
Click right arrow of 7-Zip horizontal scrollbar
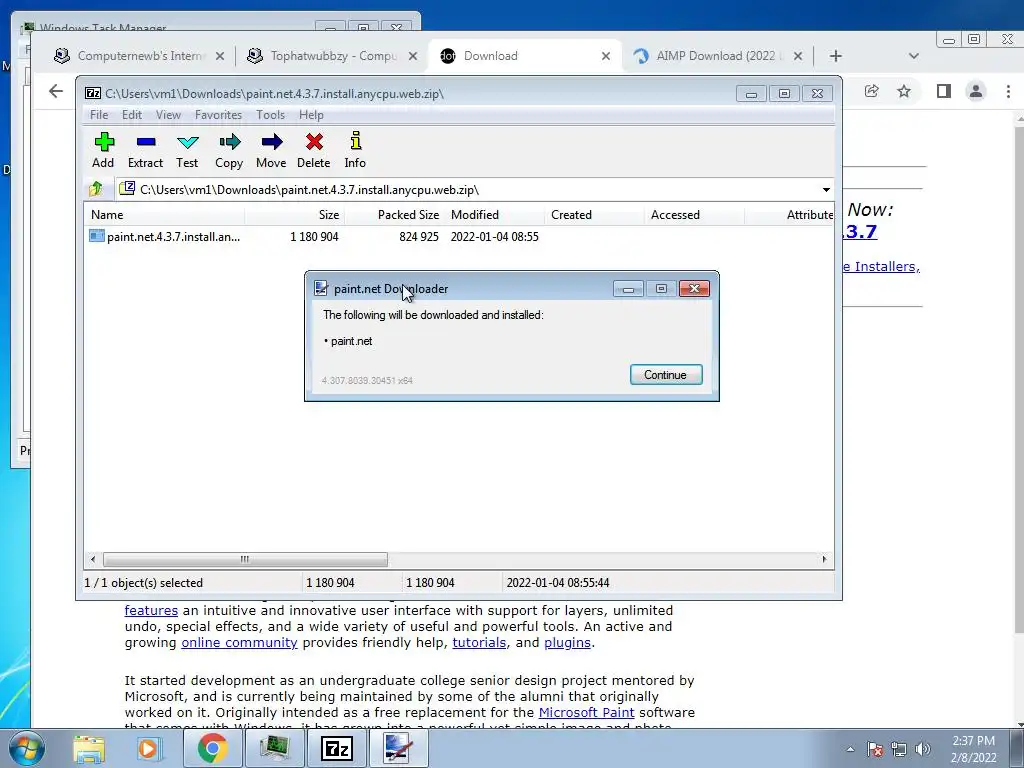[824, 560]
